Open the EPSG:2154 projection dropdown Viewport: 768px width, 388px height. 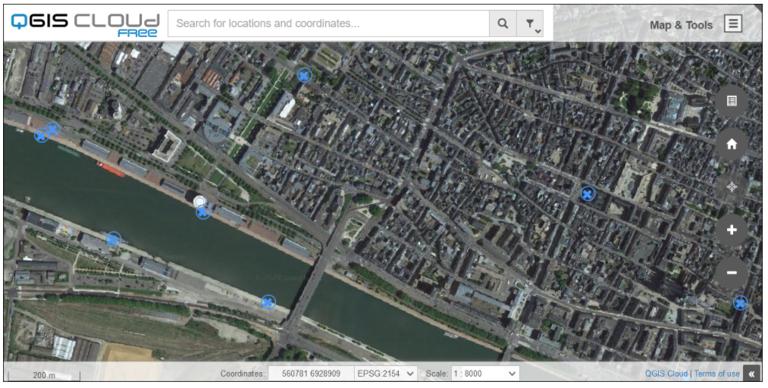coord(385,374)
